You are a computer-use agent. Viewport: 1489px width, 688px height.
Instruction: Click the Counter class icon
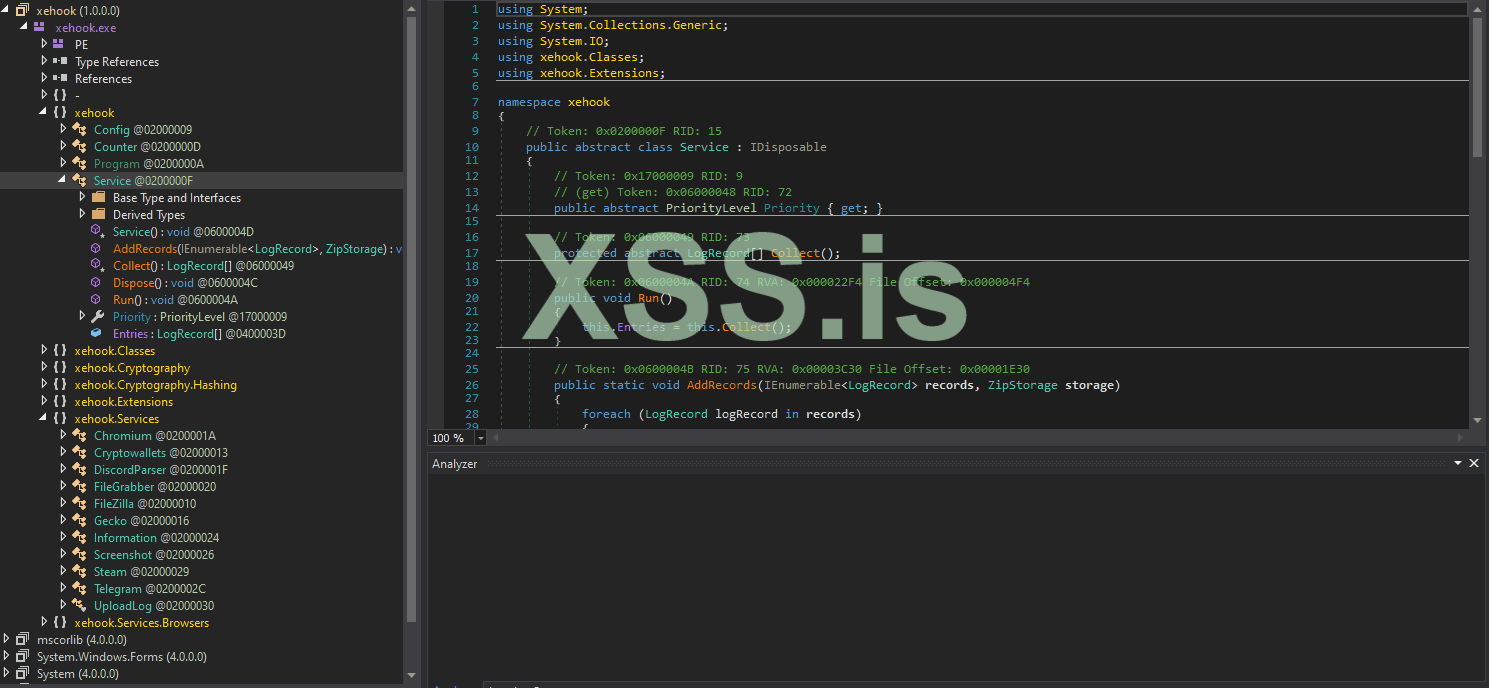79,147
